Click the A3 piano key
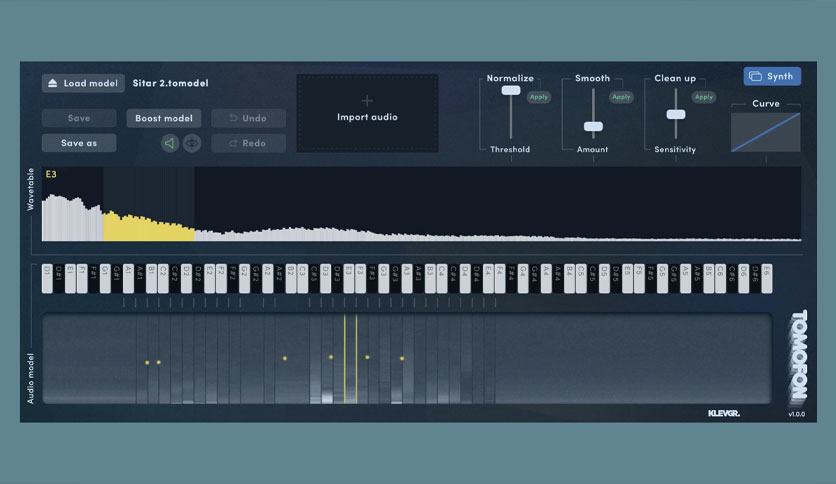This screenshot has width=836, height=484. (x=407, y=278)
